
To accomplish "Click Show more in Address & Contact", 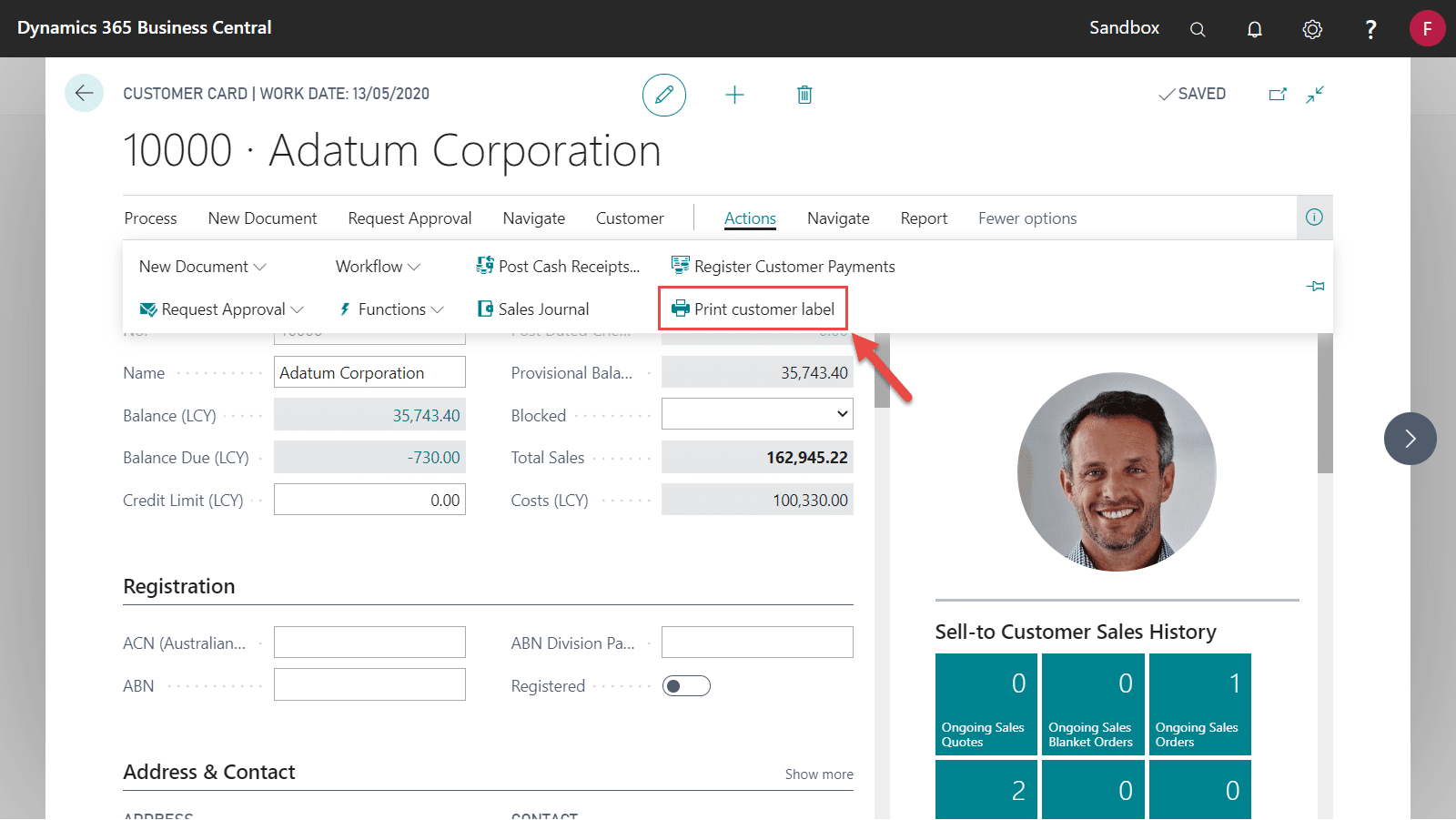I will [819, 774].
